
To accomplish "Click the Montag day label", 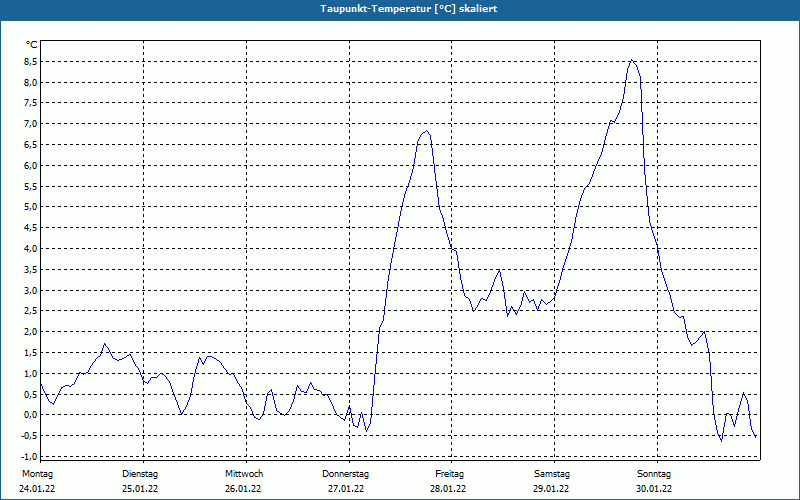I will (x=37, y=474).
